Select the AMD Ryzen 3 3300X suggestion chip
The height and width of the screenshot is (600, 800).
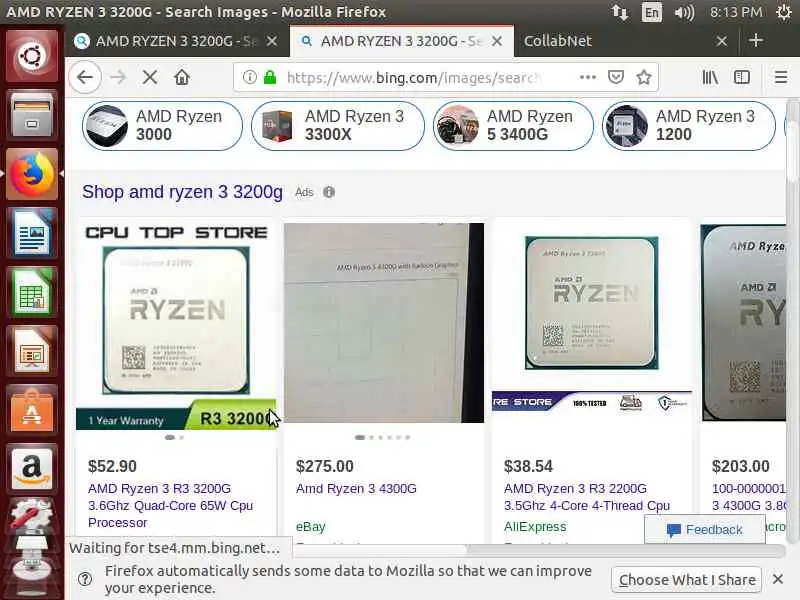coord(338,126)
